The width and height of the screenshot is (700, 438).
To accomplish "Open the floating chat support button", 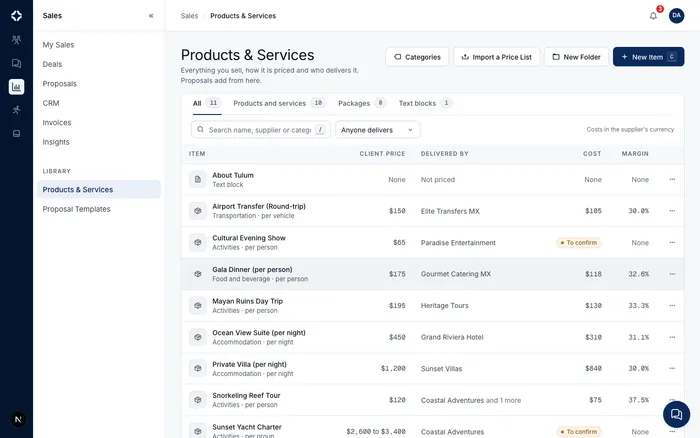I will (676, 414).
